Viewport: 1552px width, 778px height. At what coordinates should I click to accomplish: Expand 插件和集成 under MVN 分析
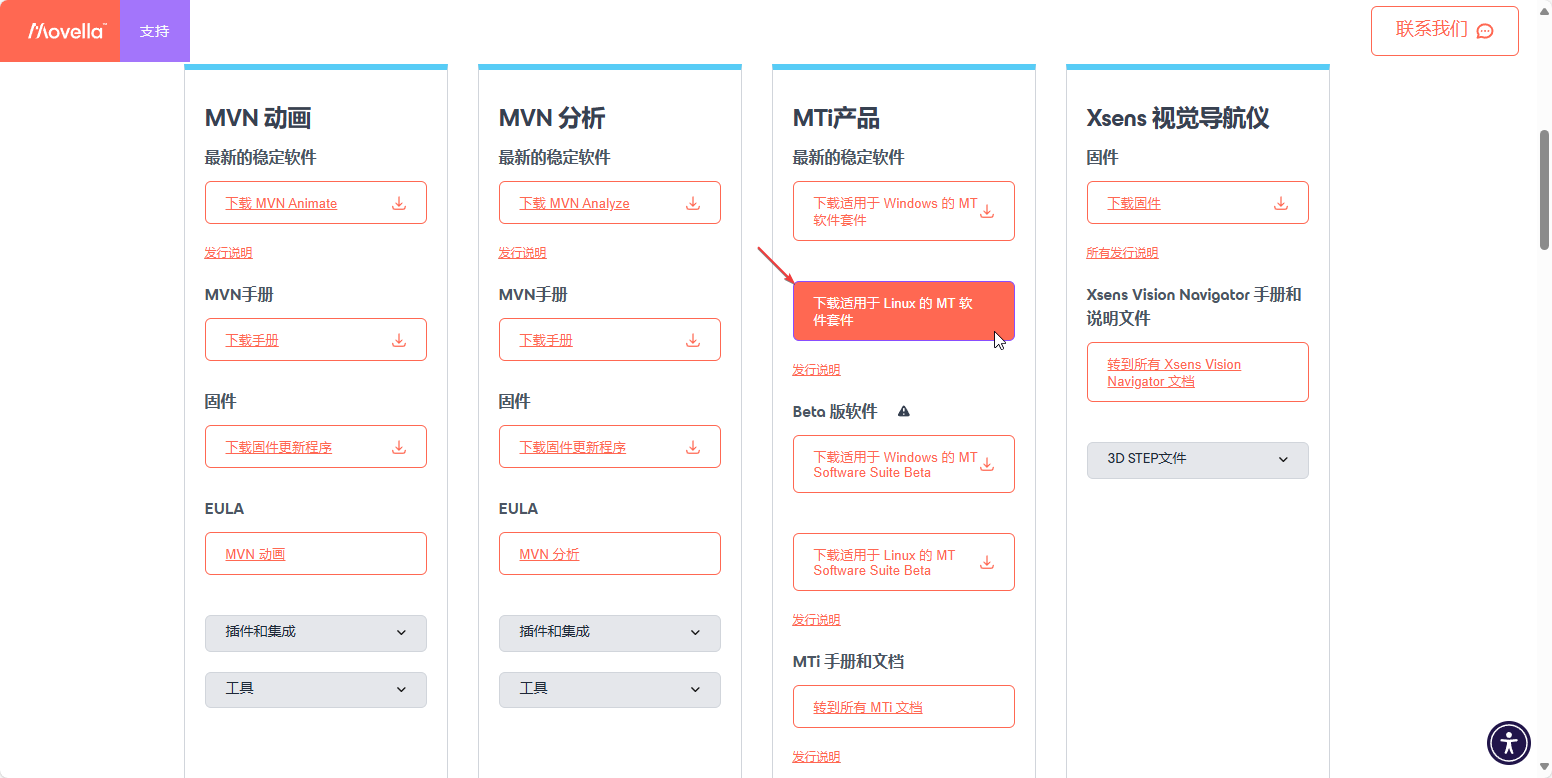tap(610, 633)
